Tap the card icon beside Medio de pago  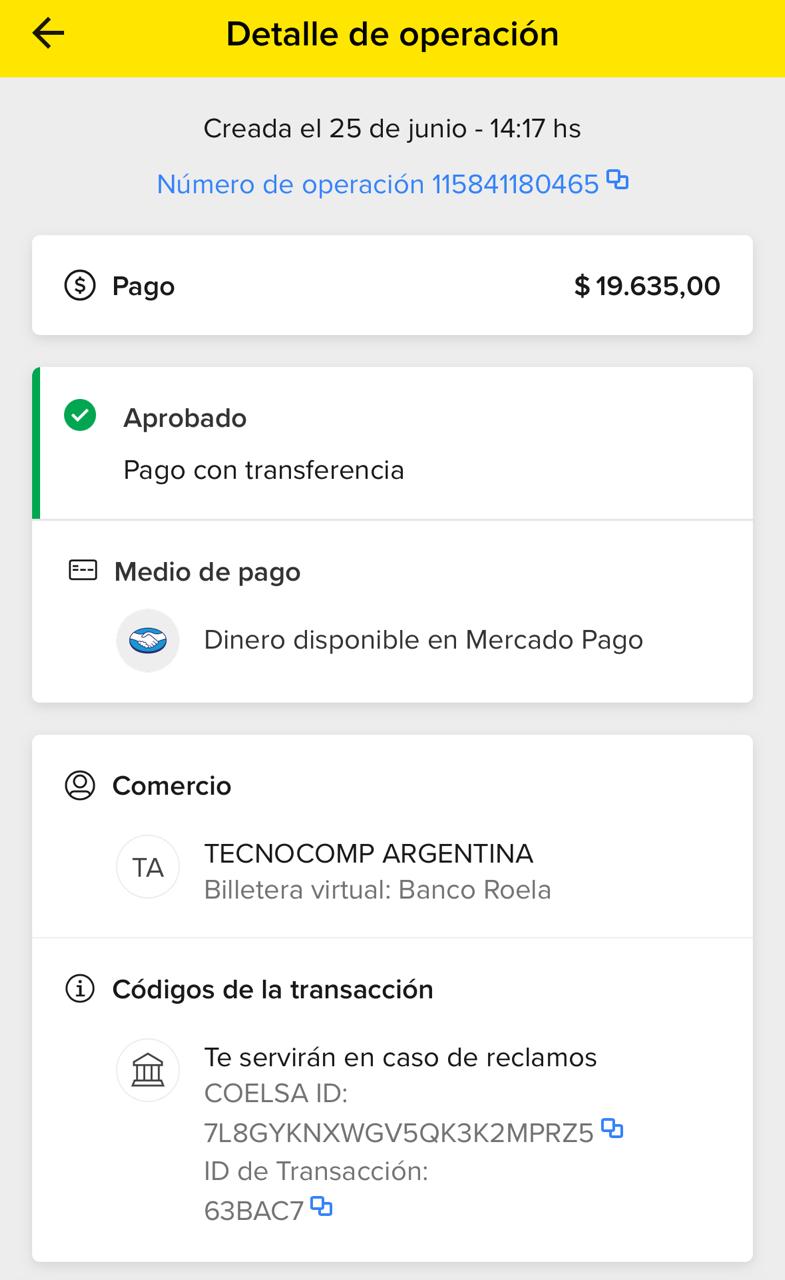coord(82,571)
